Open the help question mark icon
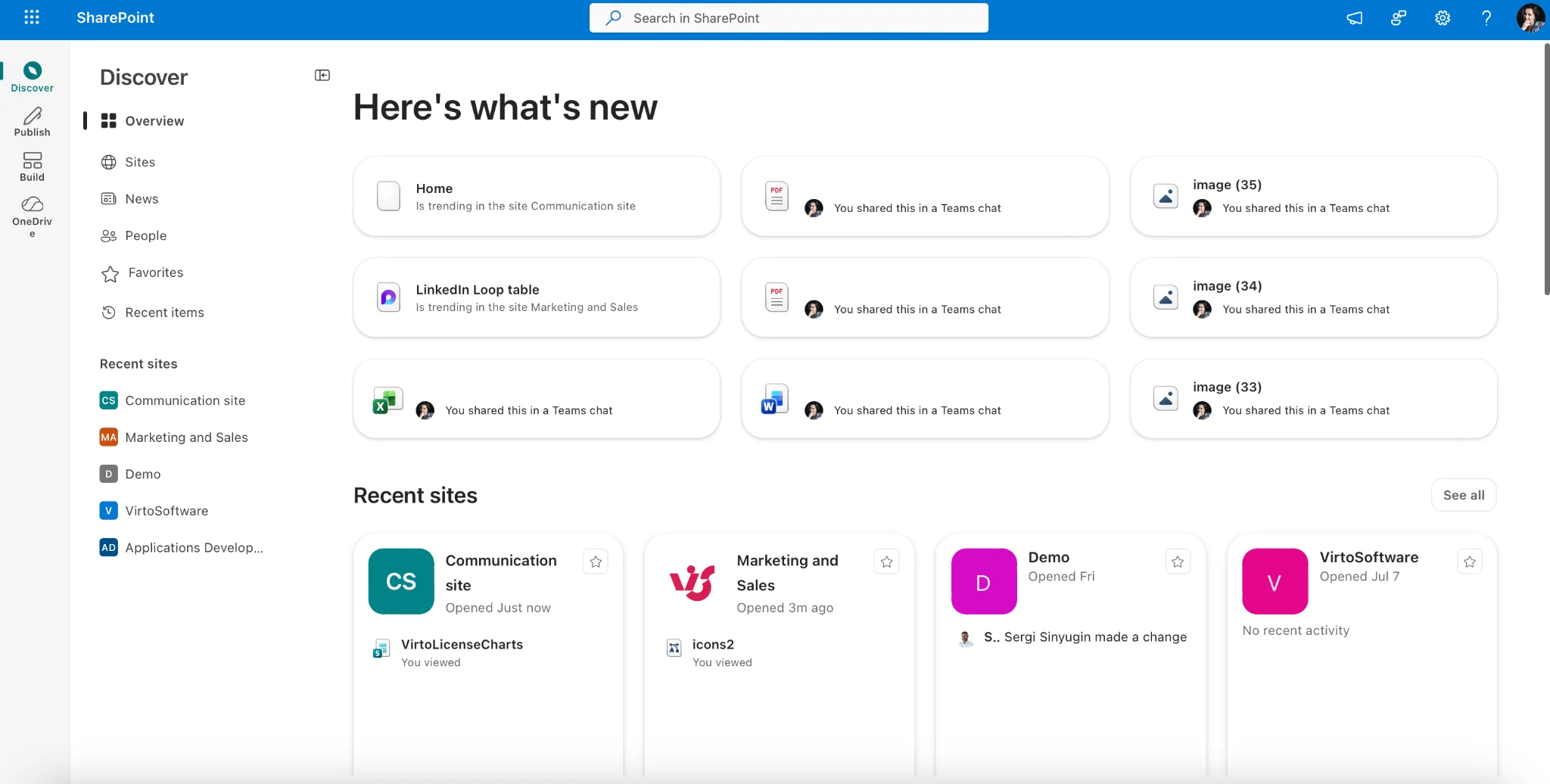The width and height of the screenshot is (1550, 784). click(1486, 18)
